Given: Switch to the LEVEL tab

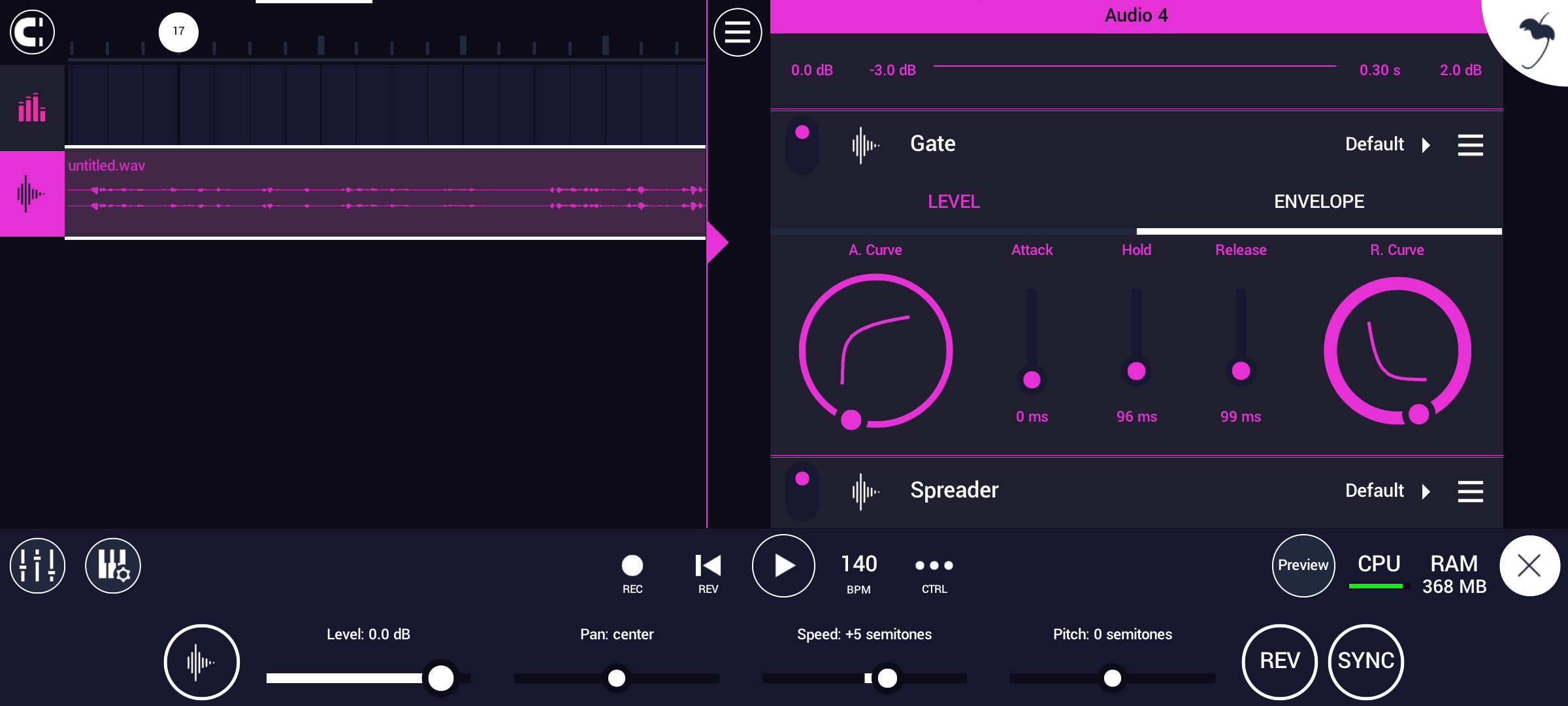Looking at the screenshot, I should point(953,202).
